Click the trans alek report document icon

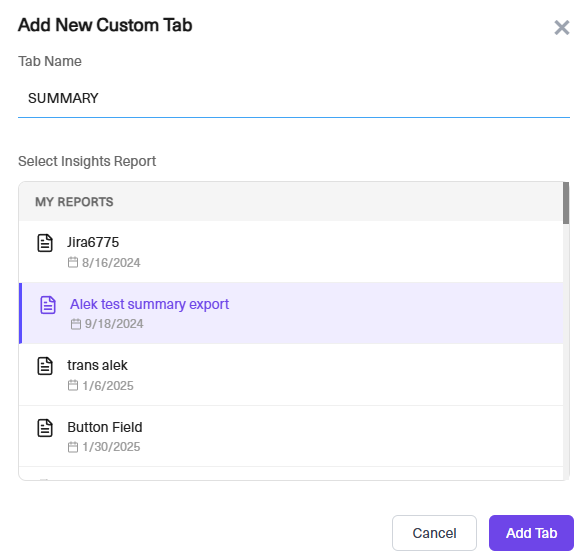[45, 366]
